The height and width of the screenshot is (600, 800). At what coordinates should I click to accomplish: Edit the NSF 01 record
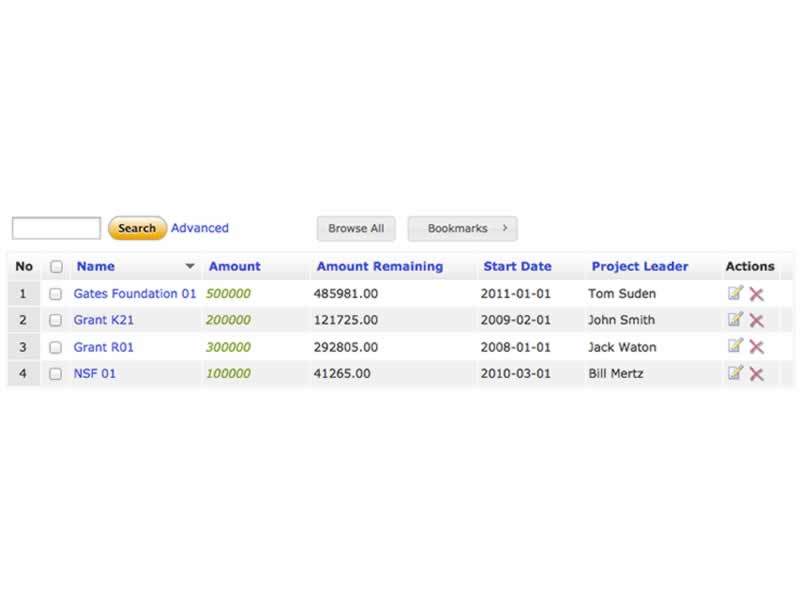pyautogui.click(x=735, y=373)
